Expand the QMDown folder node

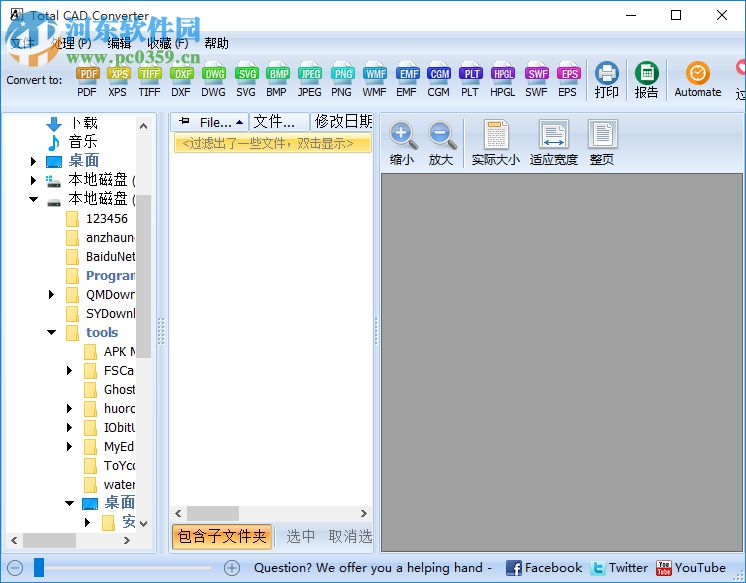click(x=51, y=295)
